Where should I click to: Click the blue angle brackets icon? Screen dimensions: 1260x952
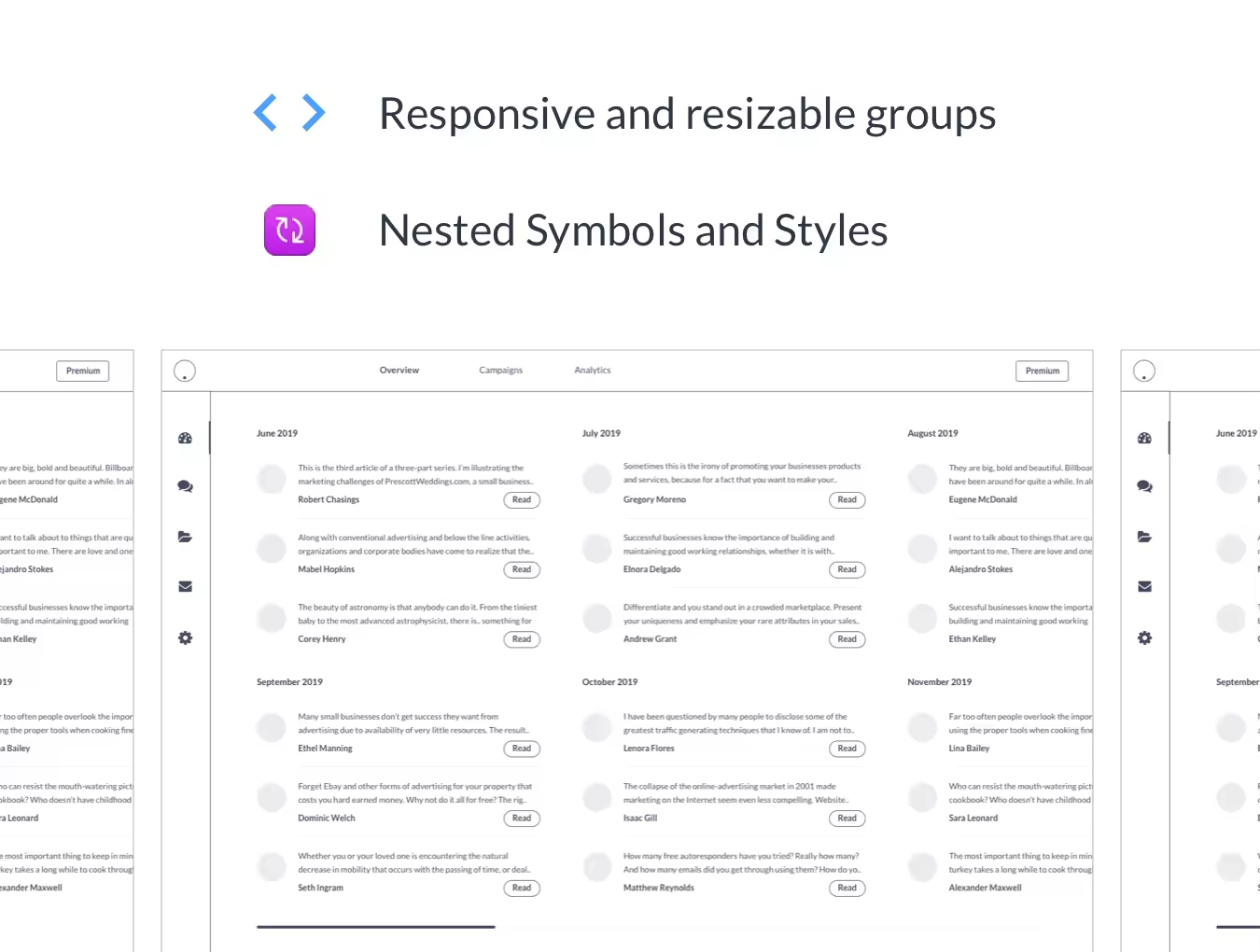[x=289, y=113]
